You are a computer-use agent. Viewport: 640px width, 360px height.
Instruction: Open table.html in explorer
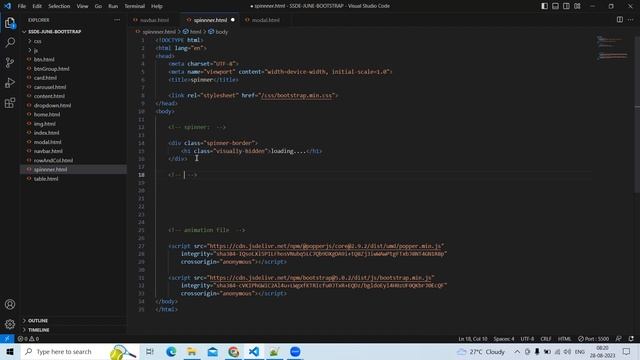[46, 179]
